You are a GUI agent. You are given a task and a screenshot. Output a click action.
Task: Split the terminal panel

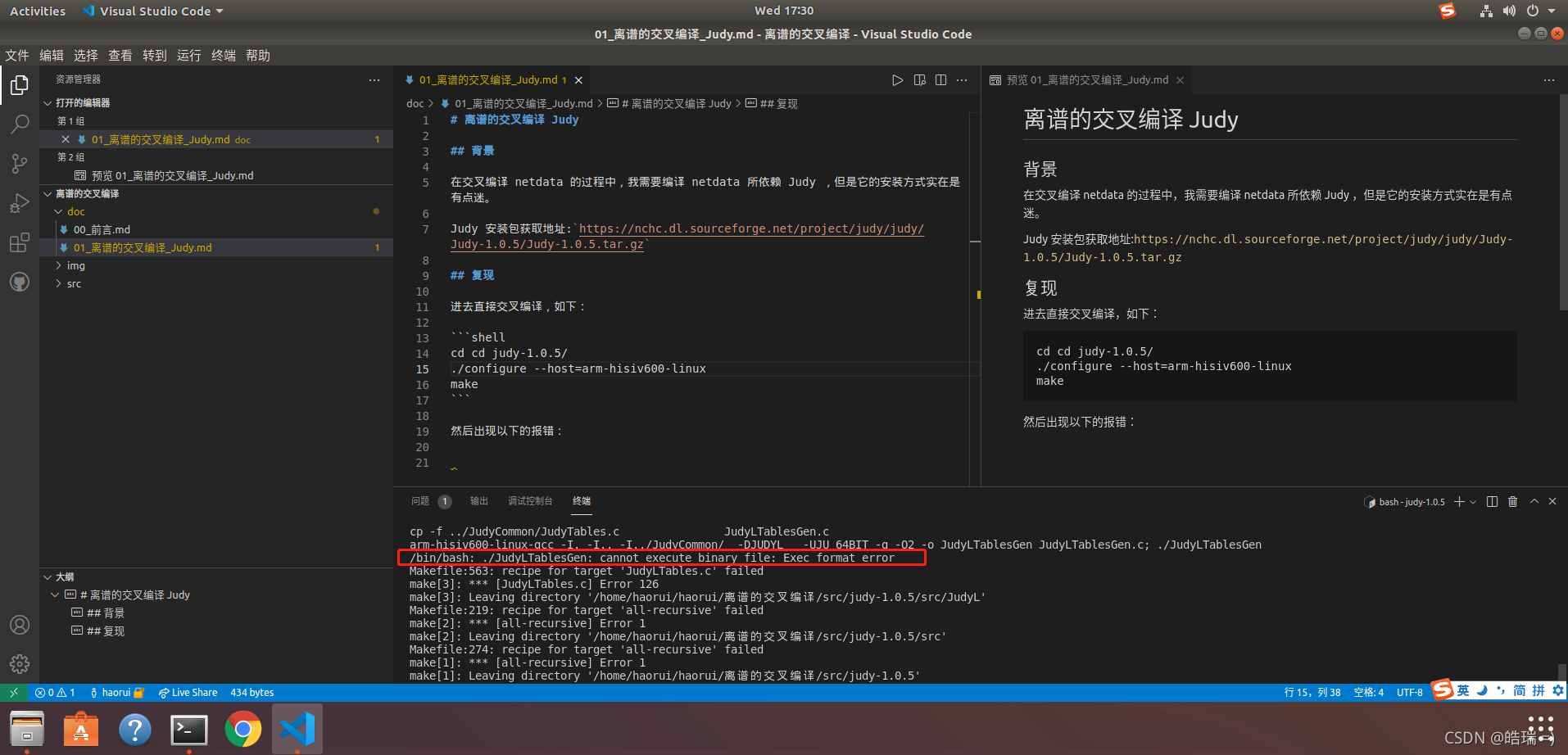coord(1492,502)
